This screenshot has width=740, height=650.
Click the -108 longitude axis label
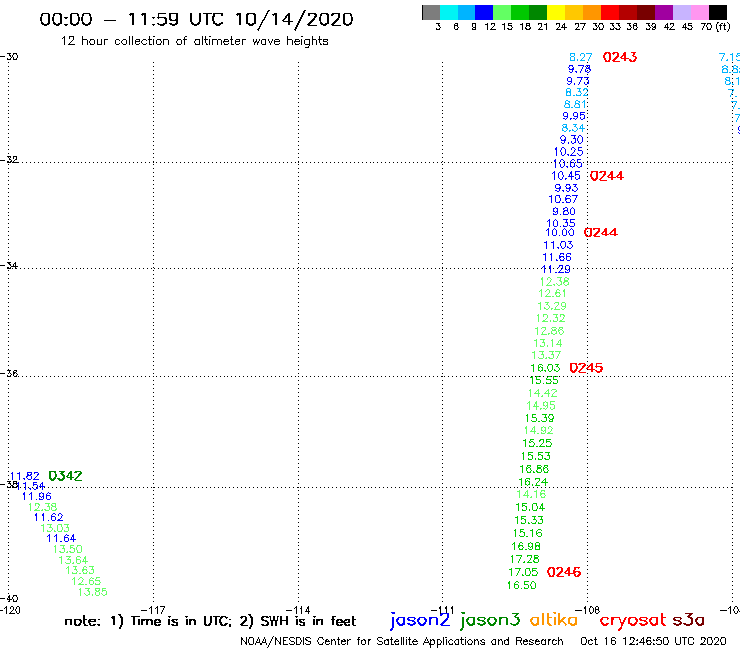click(x=588, y=610)
